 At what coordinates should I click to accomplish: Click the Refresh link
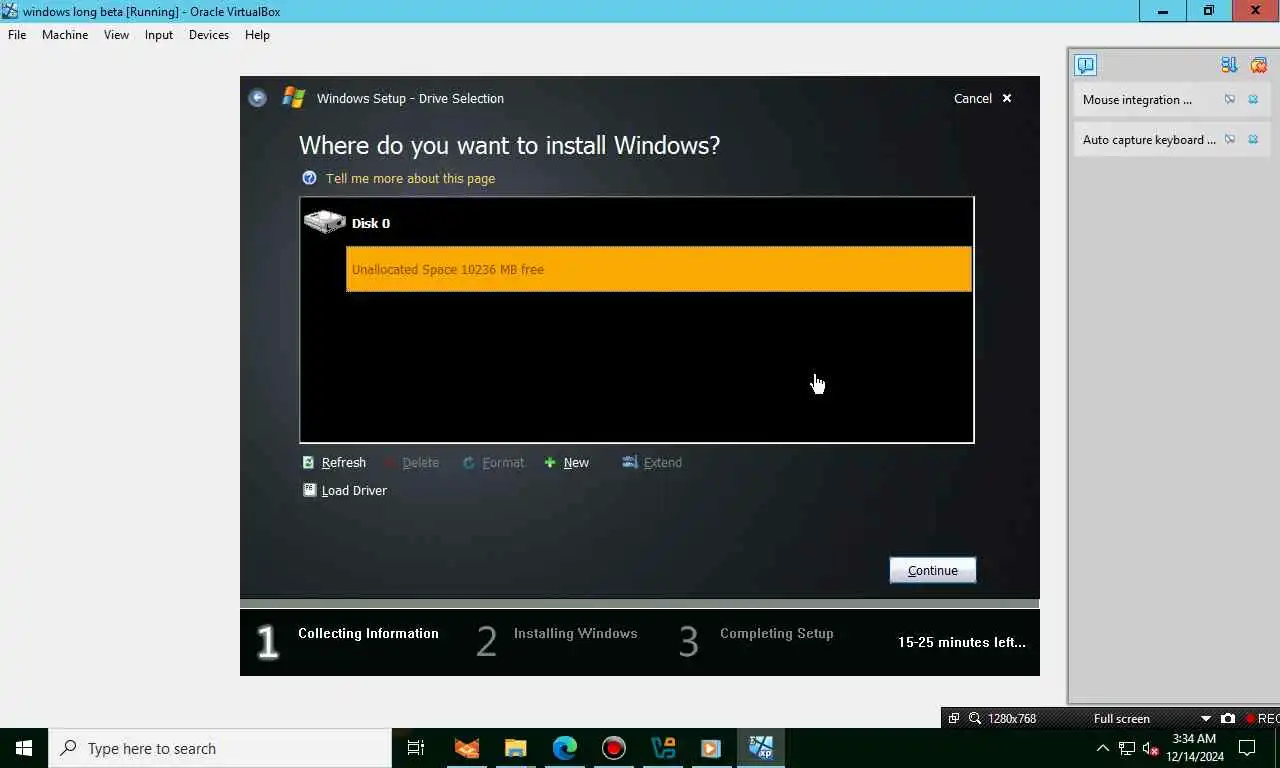pos(343,462)
